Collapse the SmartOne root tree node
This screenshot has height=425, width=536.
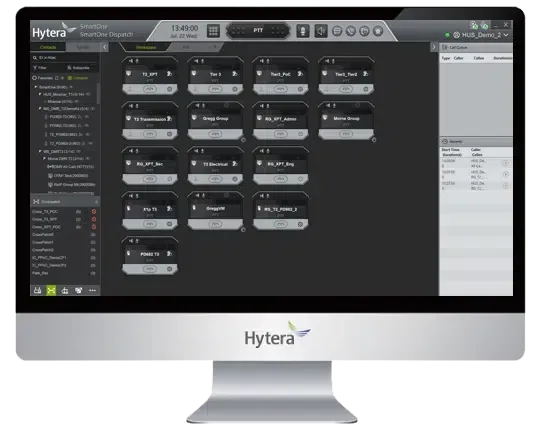tap(36, 87)
